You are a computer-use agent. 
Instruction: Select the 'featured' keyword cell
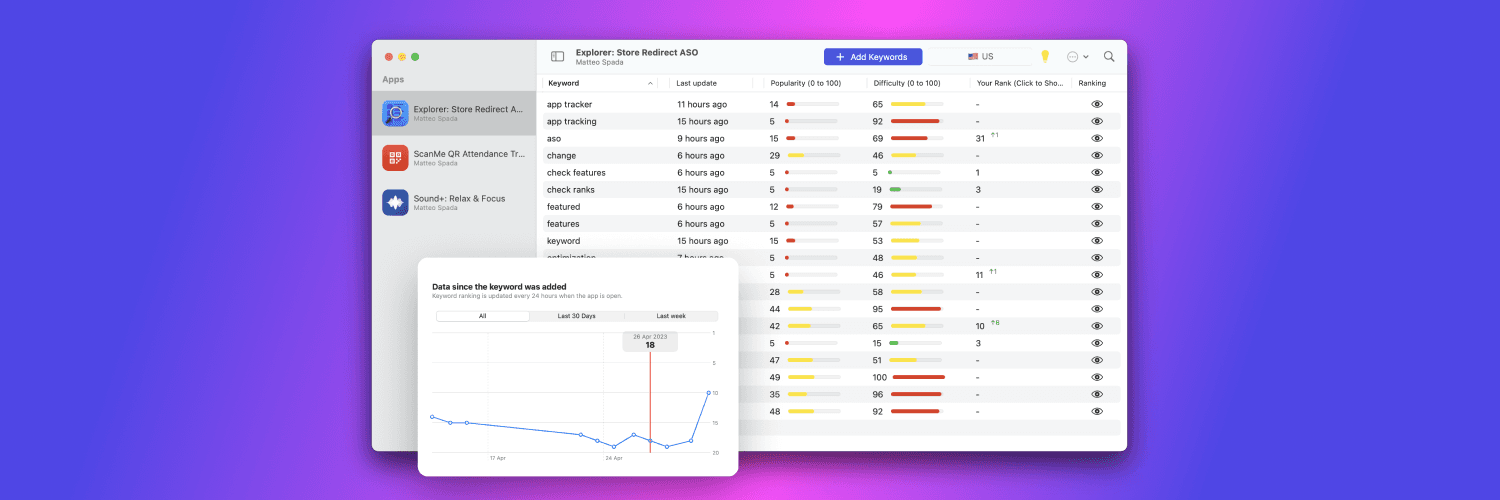pos(563,206)
